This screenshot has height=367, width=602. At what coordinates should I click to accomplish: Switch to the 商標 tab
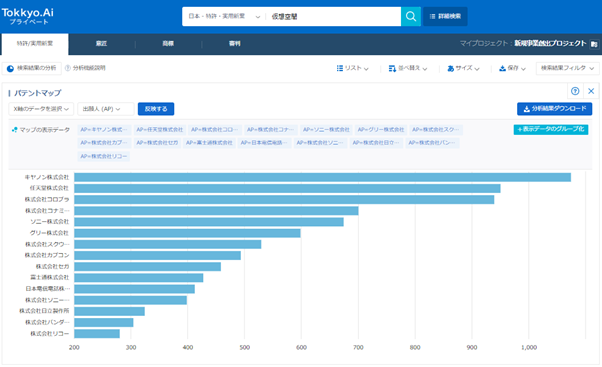pyautogui.click(x=168, y=44)
